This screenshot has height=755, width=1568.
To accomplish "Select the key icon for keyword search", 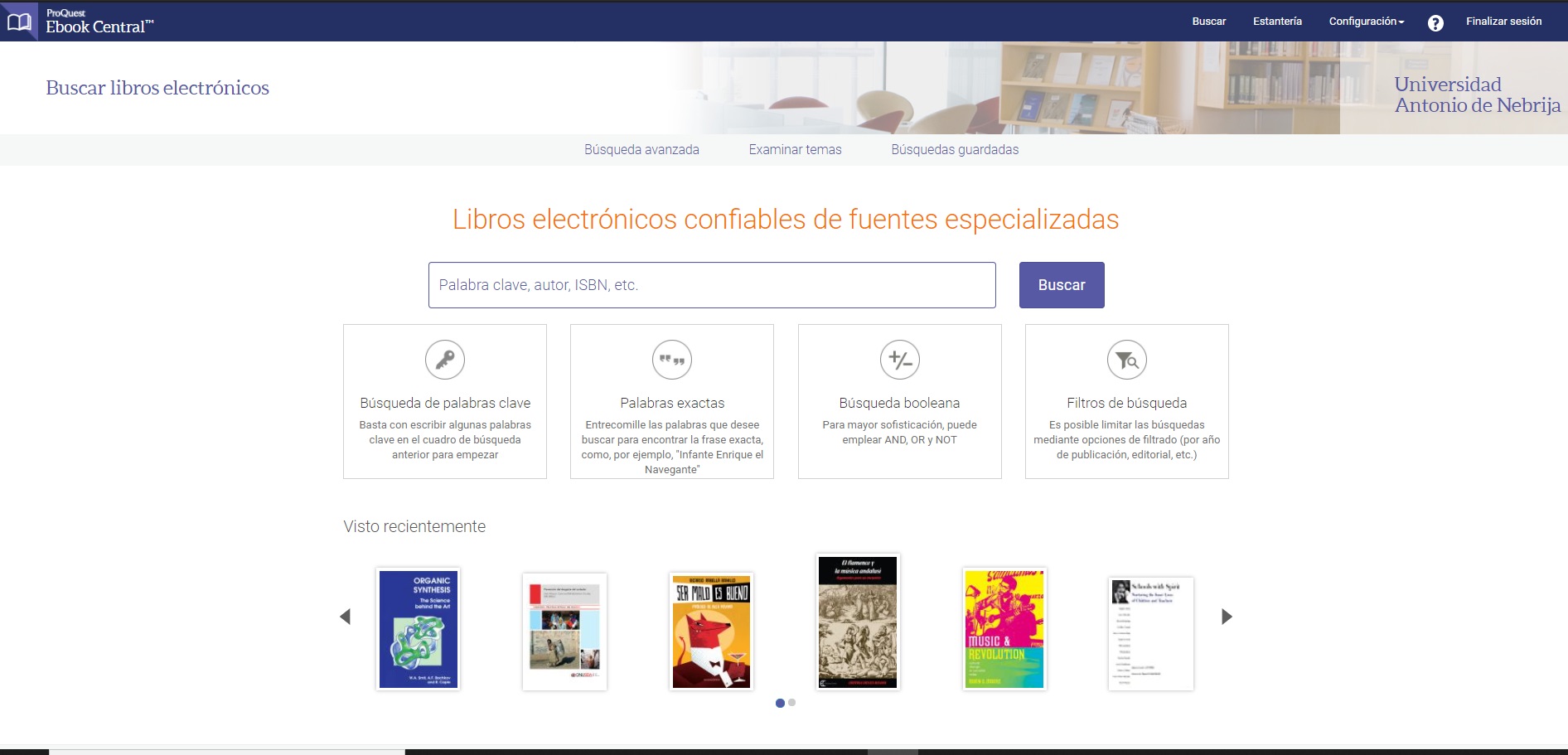I will click(444, 360).
